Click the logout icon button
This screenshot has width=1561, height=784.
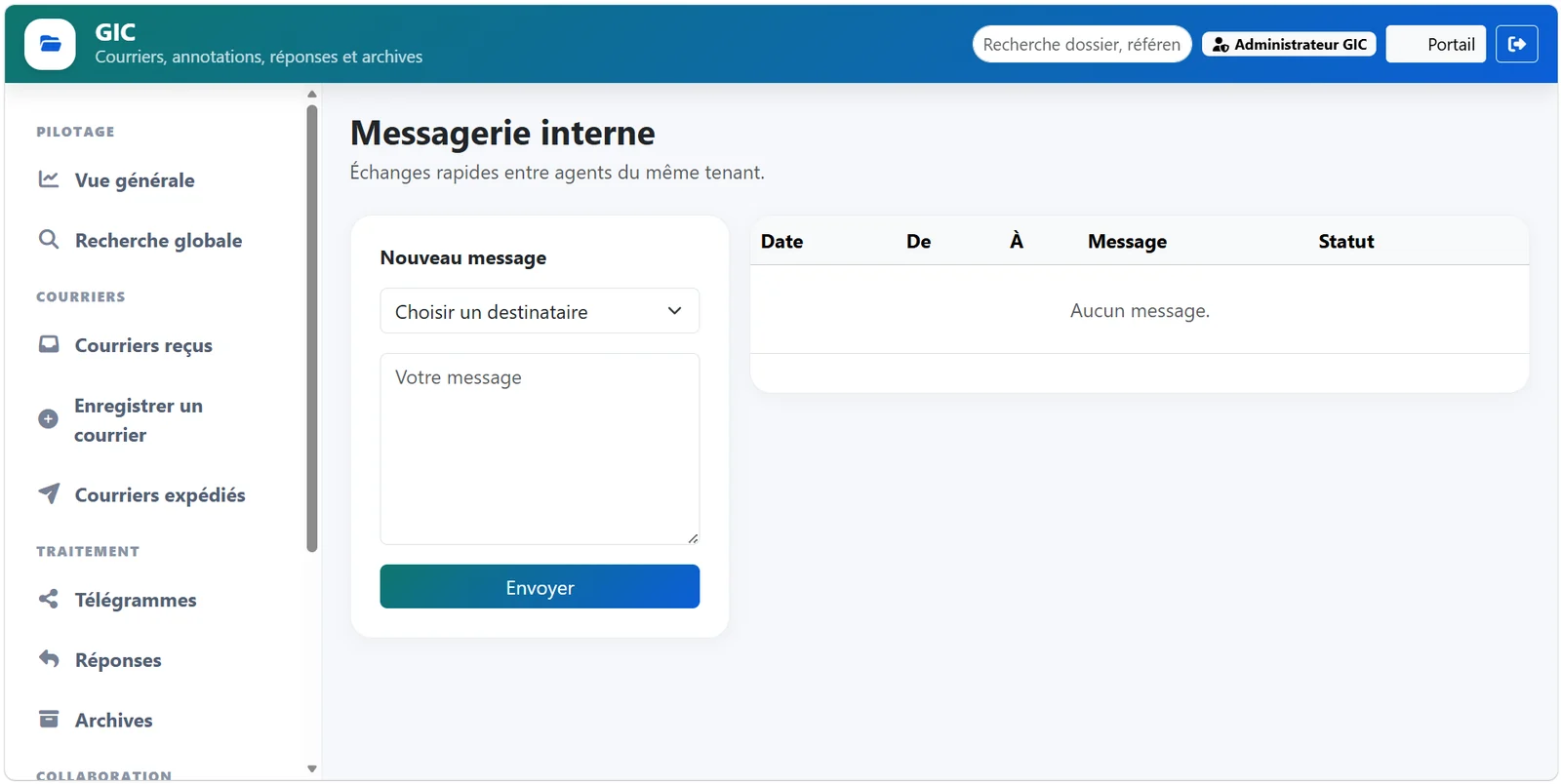tap(1516, 44)
